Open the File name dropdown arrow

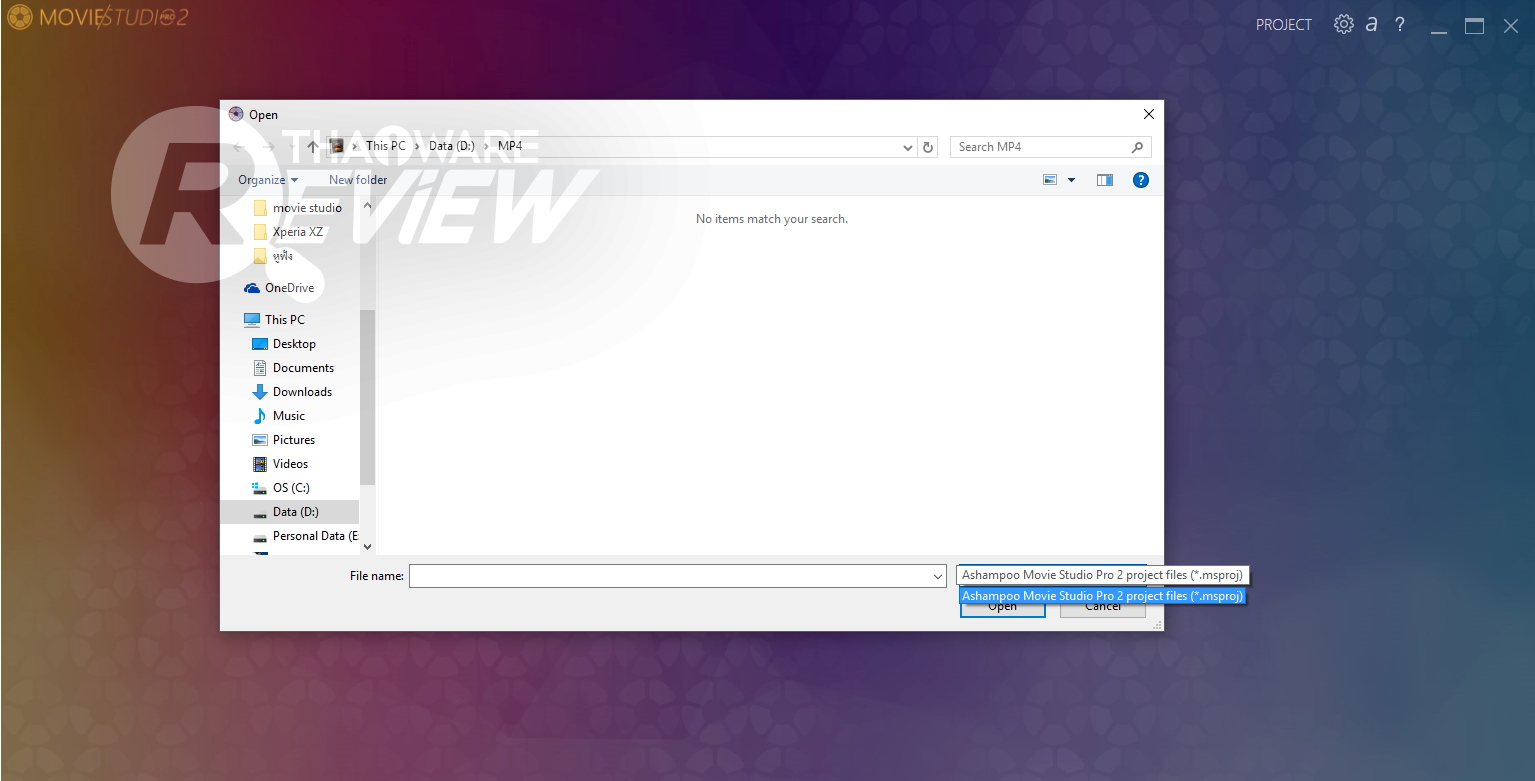pos(938,576)
